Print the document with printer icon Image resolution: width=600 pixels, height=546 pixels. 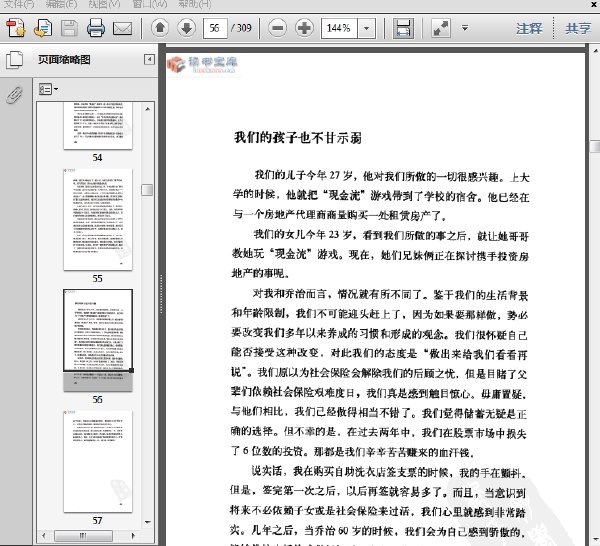[96, 28]
